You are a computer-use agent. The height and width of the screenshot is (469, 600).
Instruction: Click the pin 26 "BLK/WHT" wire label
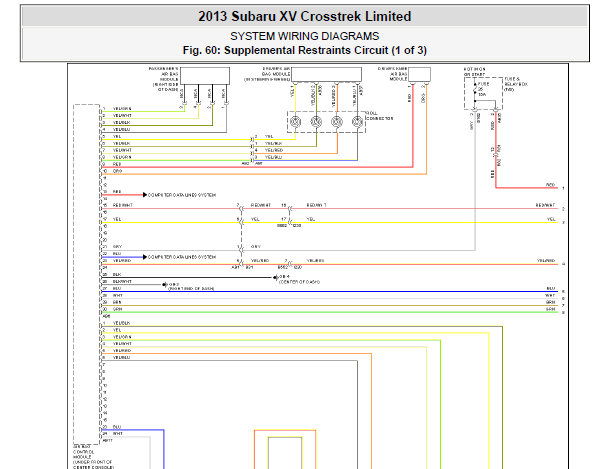(x=122, y=282)
